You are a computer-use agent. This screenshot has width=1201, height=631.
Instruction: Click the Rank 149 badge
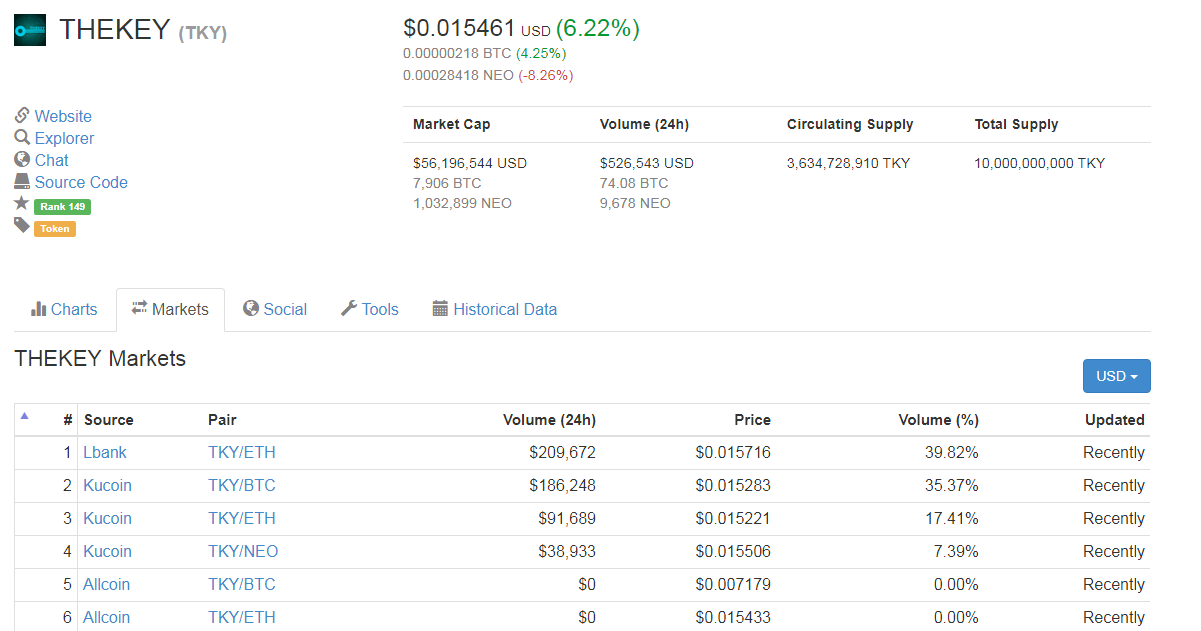(62, 207)
